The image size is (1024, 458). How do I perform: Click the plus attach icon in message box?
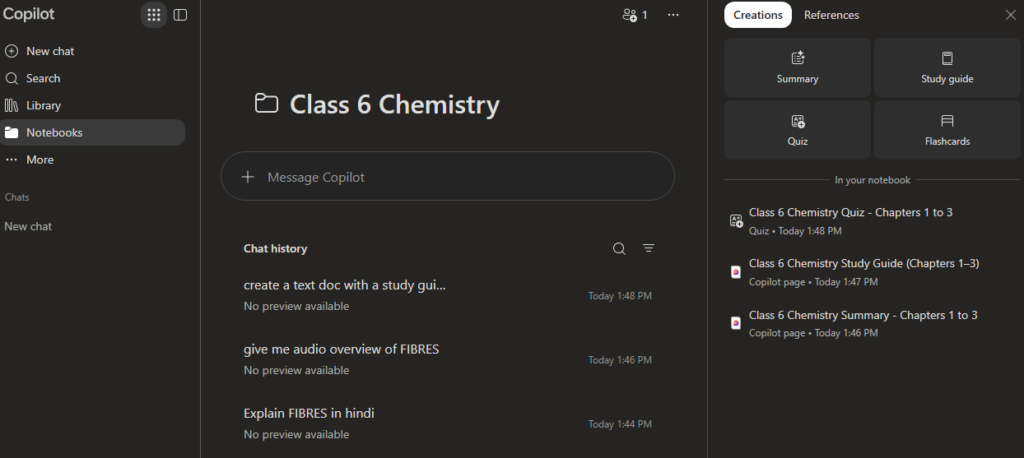coord(248,177)
